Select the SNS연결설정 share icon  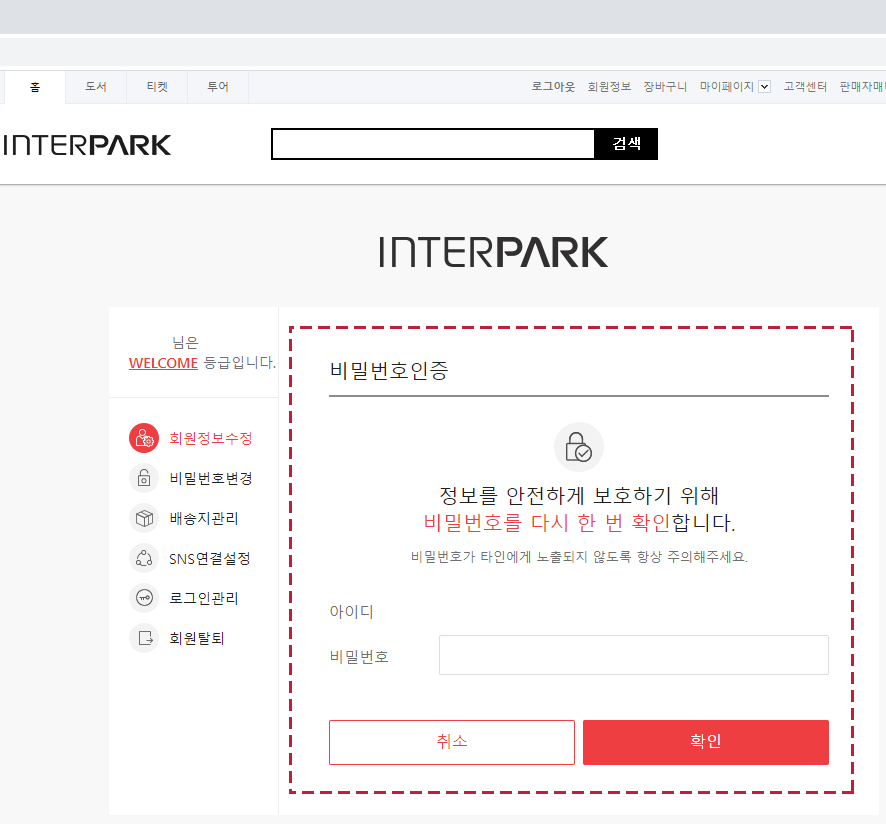[x=144, y=558]
